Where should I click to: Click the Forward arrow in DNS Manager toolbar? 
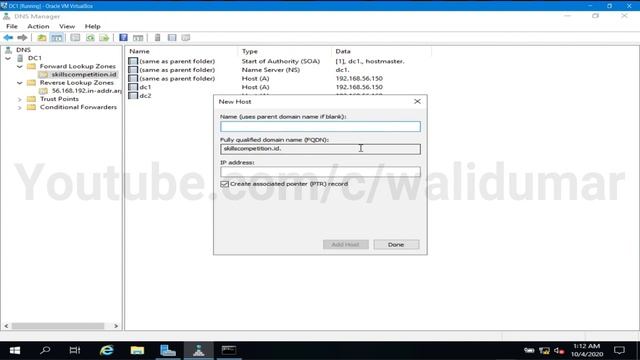click(x=22, y=38)
